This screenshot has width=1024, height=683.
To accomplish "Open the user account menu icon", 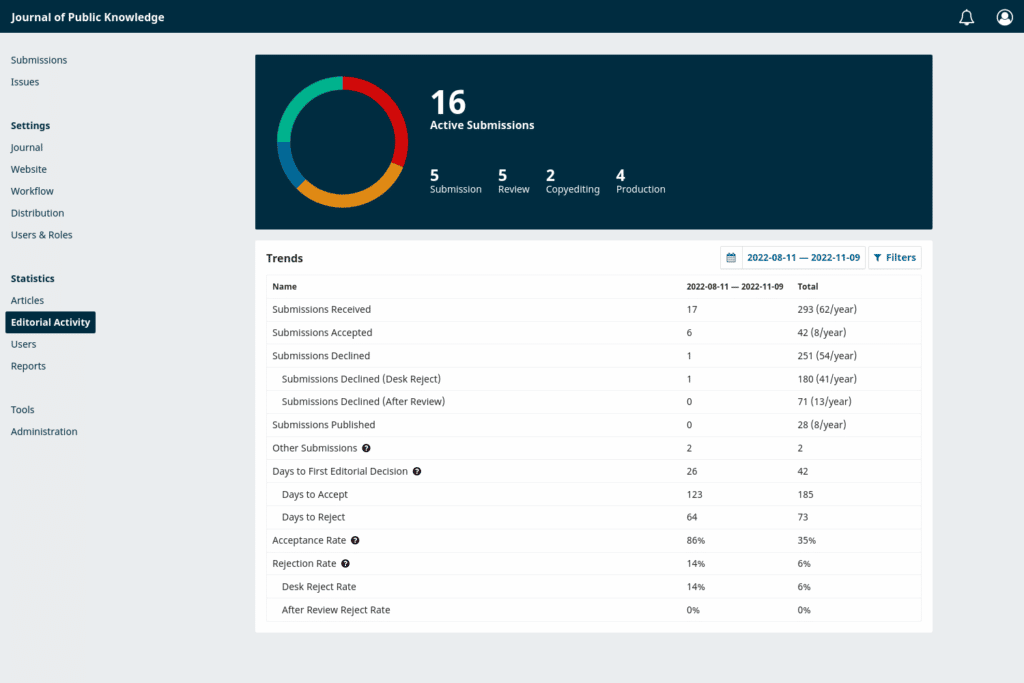I will (1004, 17).
